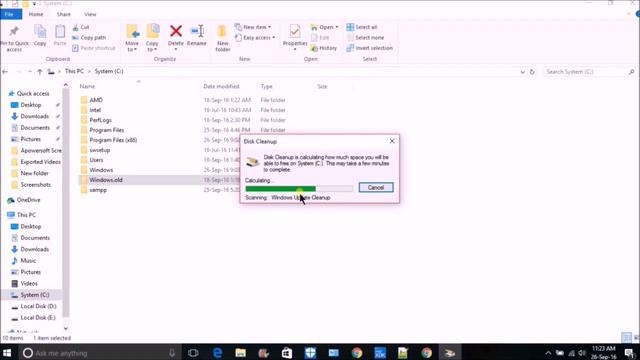Select the Intel folder
The width and height of the screenshot is (640, 360).
95,110
